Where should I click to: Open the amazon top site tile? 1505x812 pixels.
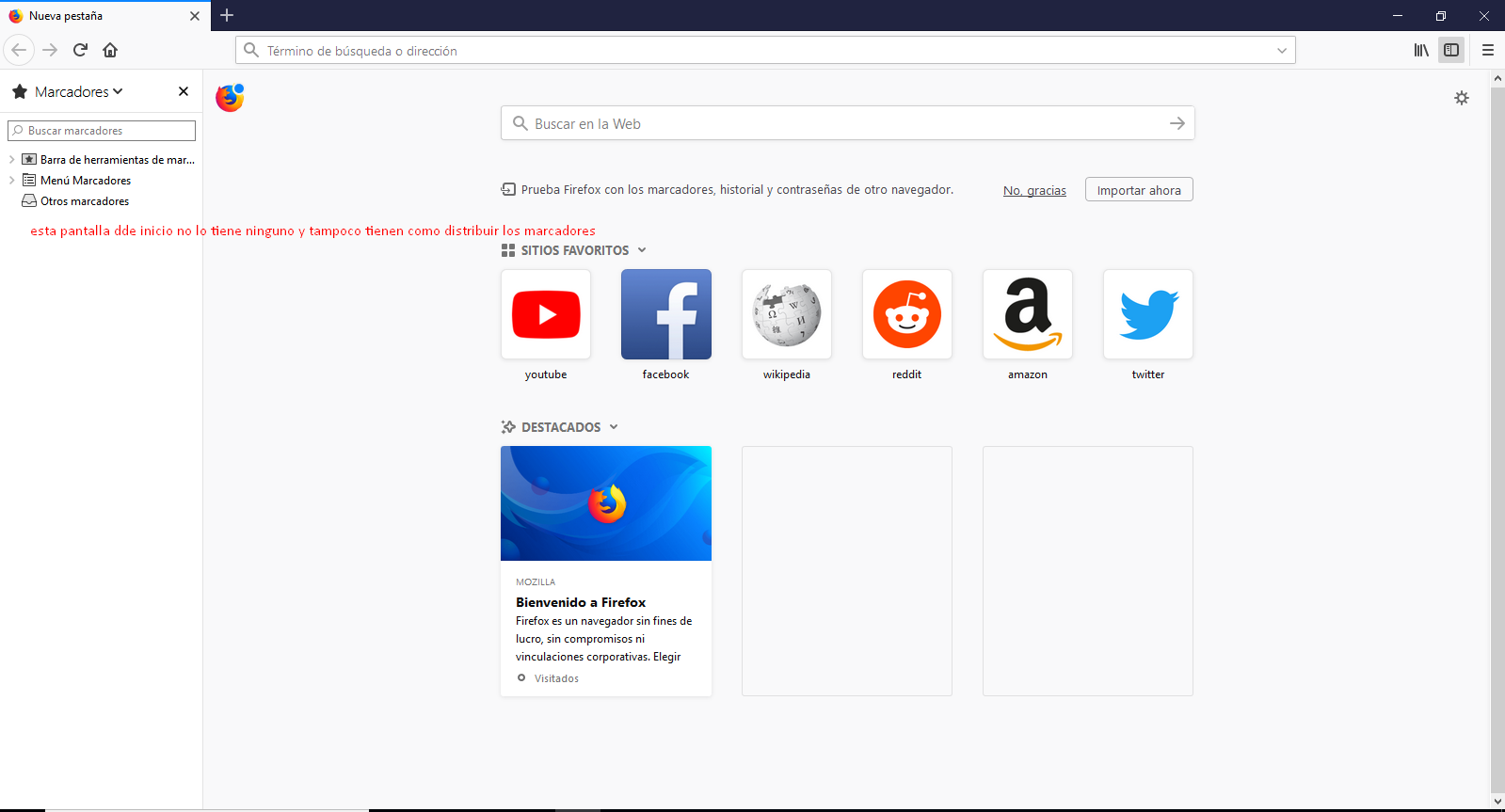[x=1028, y=314]
